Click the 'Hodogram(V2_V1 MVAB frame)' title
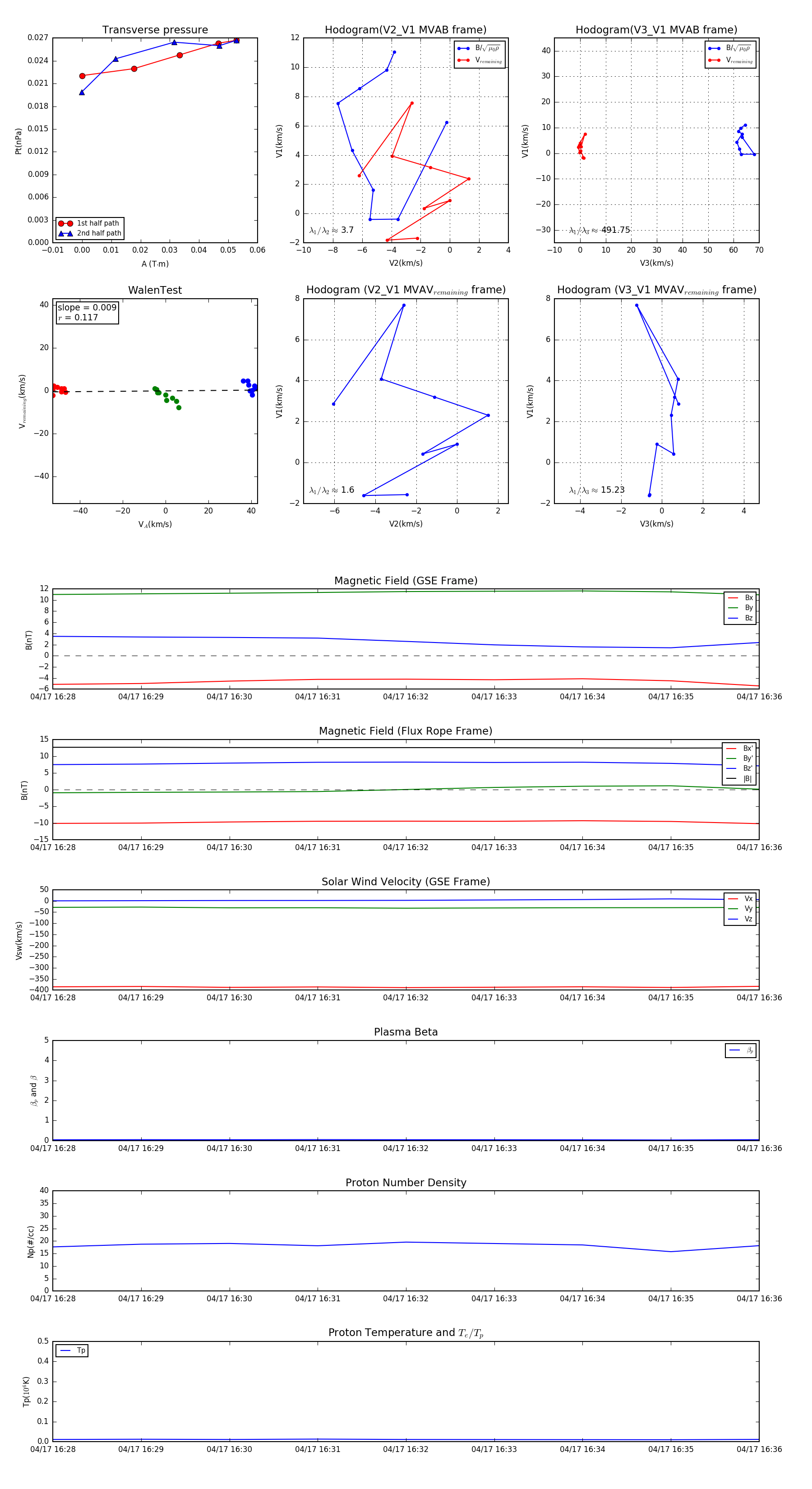The height and width of the screenshot is (1489, 812). pos(406,30)
